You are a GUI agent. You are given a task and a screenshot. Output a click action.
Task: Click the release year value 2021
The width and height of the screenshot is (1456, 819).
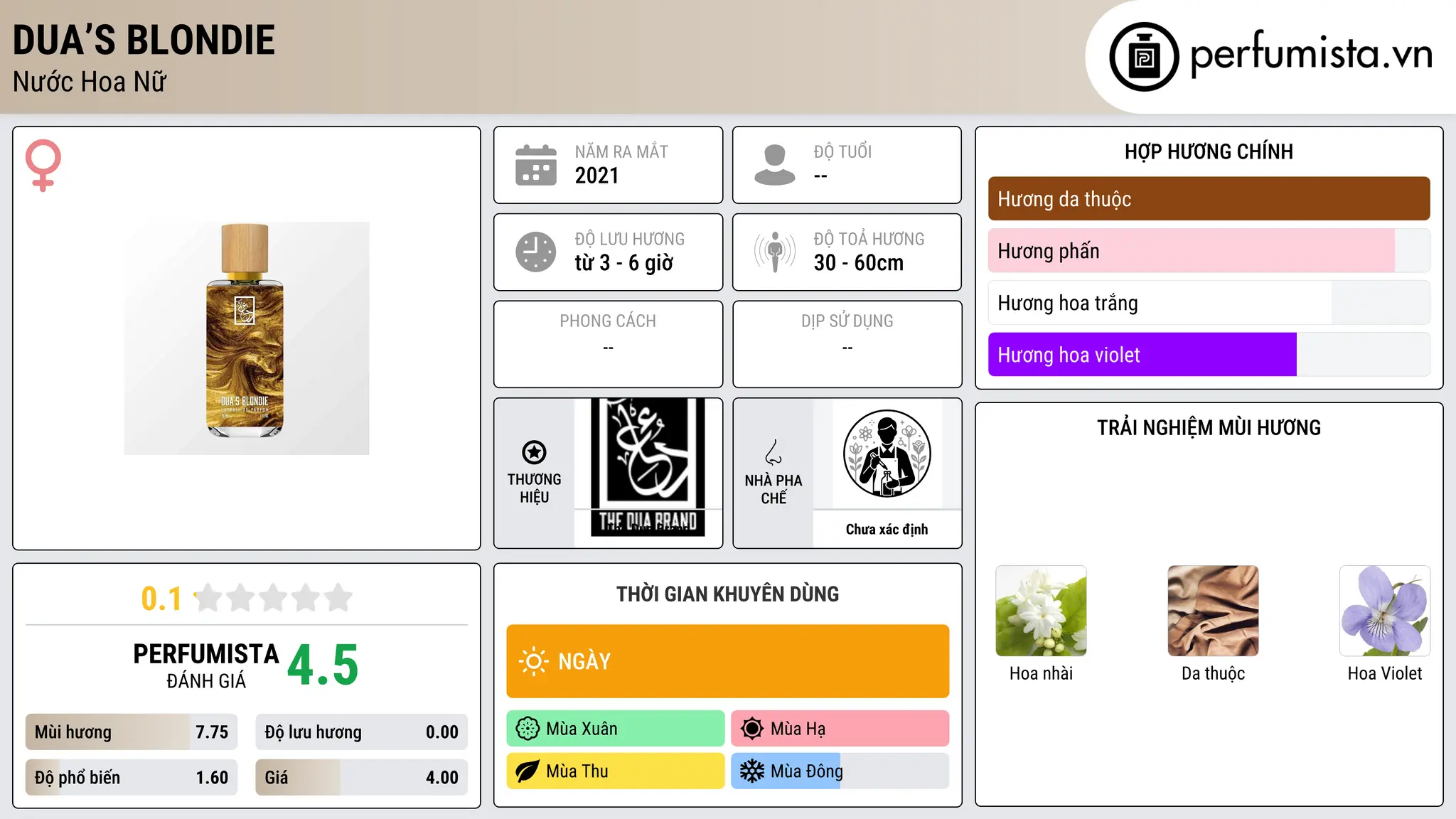(x=596, y=176)
